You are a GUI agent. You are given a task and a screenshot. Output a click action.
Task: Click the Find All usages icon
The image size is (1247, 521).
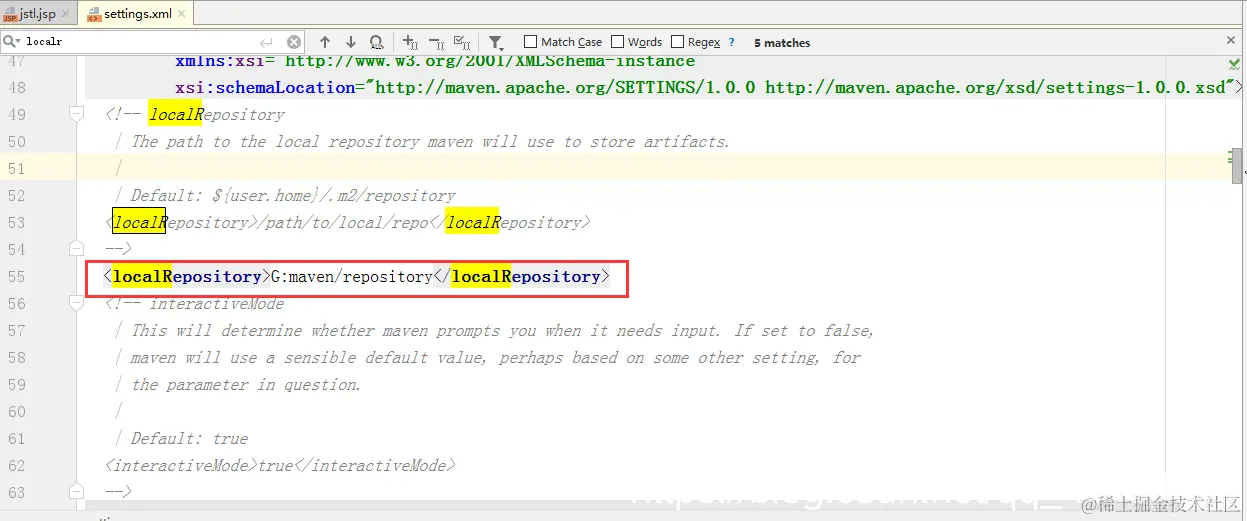tap(377, 42)
